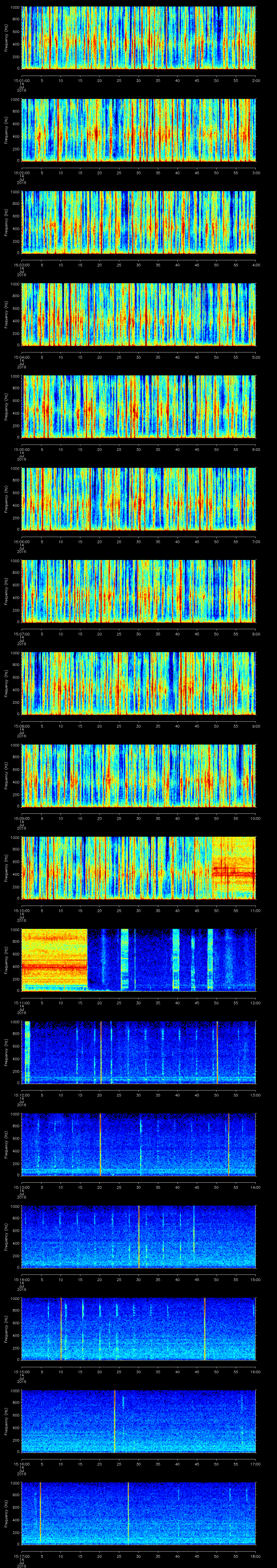
Task: Click the '15:10:00' start time label
Action: (22, 910)
